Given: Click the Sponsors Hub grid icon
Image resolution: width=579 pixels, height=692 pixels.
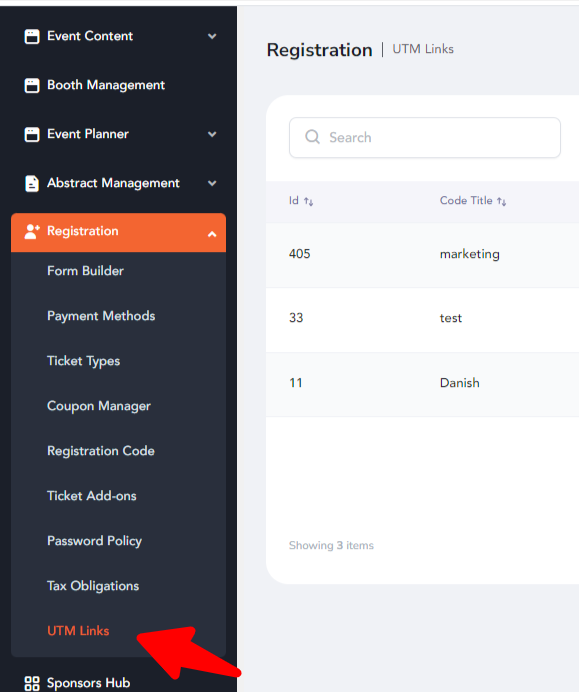Looking at the screenshot, I should (32, 683).
